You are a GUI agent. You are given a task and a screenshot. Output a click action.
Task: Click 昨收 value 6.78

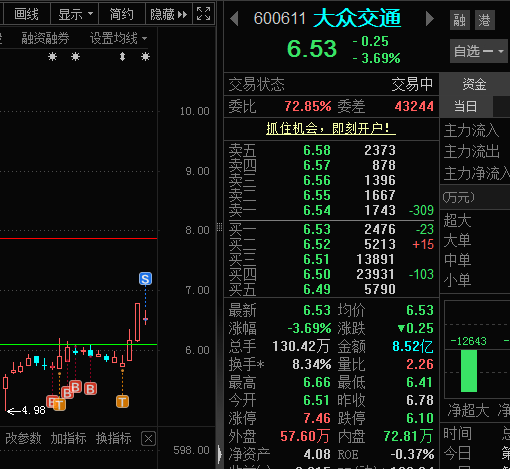pyautogui.click(x=420, y=400)
